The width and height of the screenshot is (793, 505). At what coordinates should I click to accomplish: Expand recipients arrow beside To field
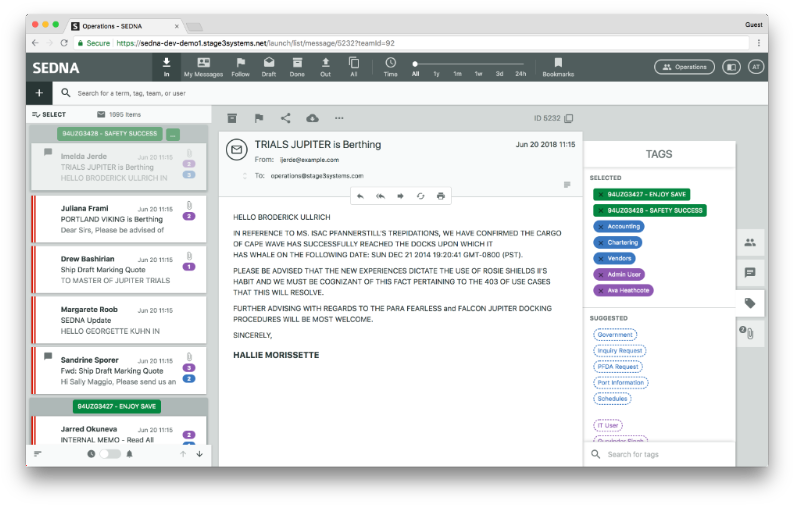click(x=245, y=176)
